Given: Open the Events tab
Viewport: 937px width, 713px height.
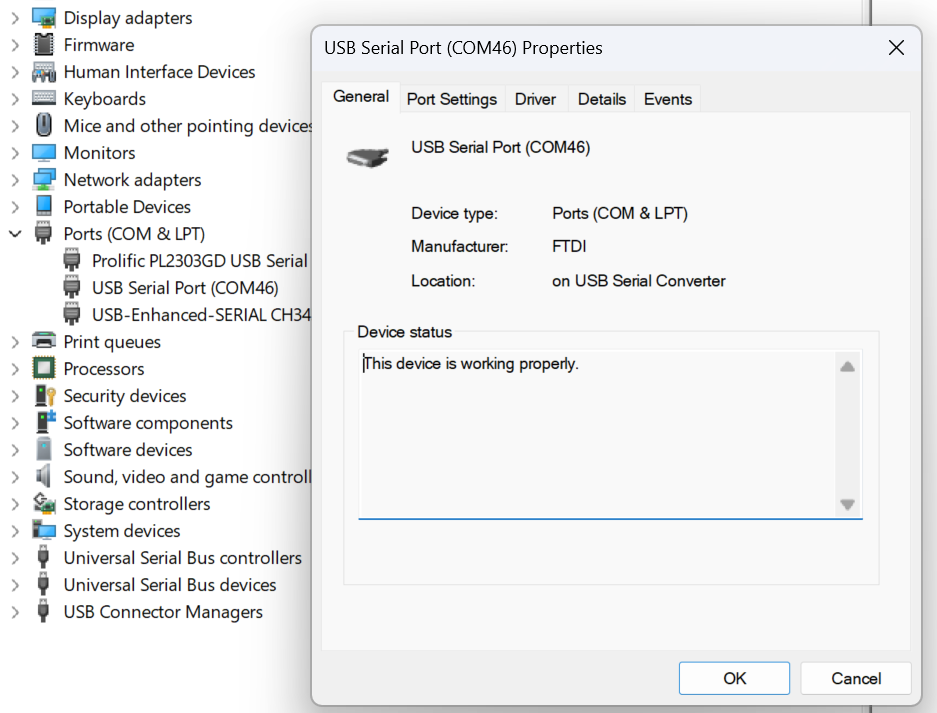Looking at the screenshot, I should click(667, 99).
